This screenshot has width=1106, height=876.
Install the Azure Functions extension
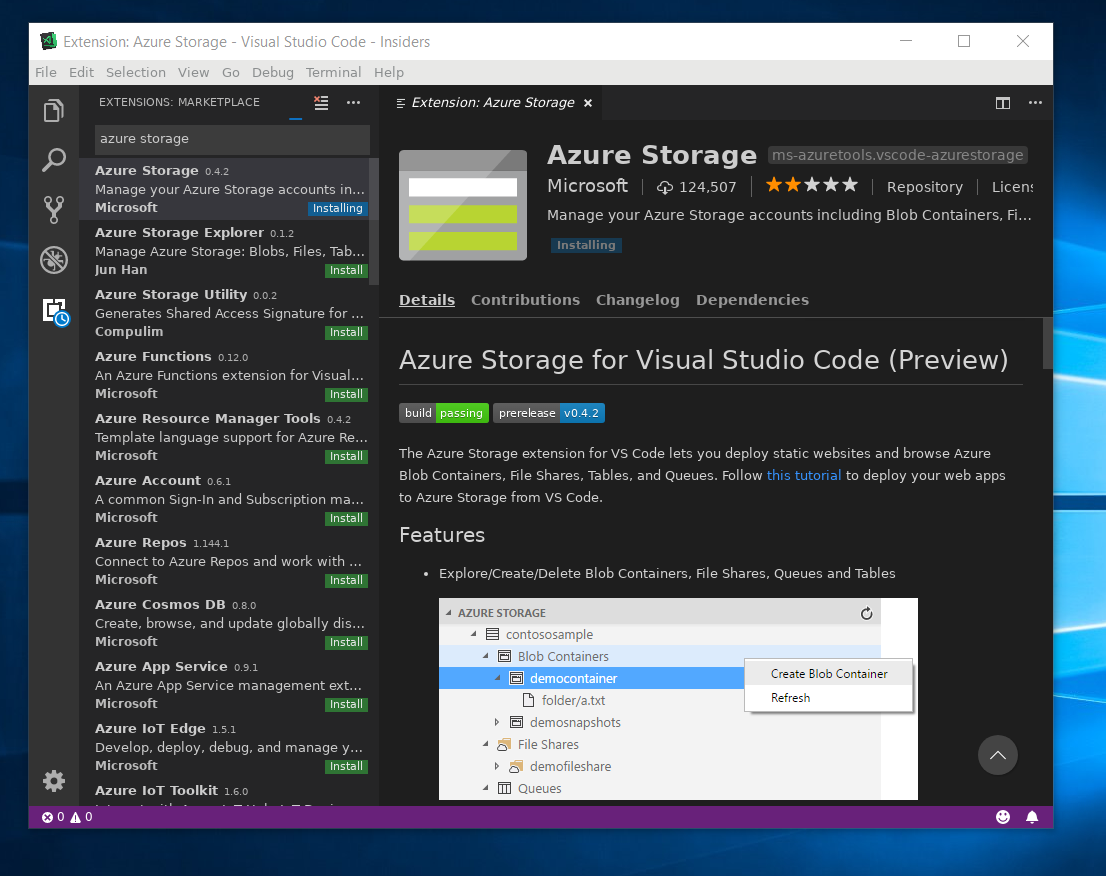click(346, 394)
